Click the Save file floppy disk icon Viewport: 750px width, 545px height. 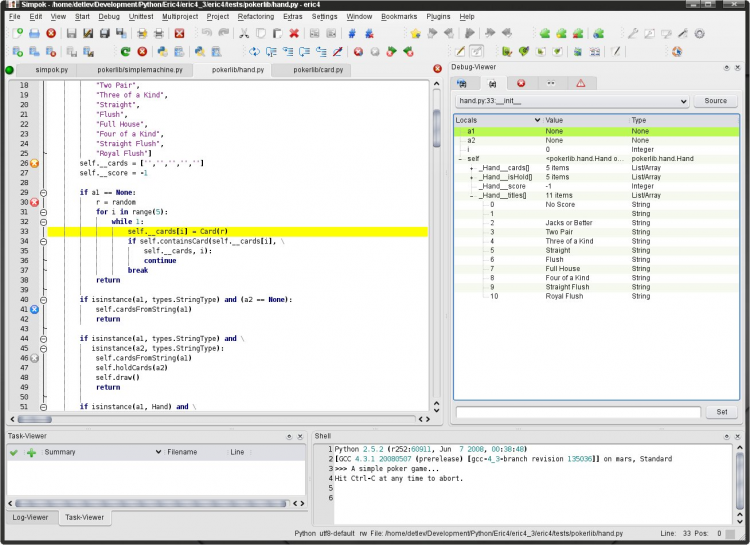(71, 33)
